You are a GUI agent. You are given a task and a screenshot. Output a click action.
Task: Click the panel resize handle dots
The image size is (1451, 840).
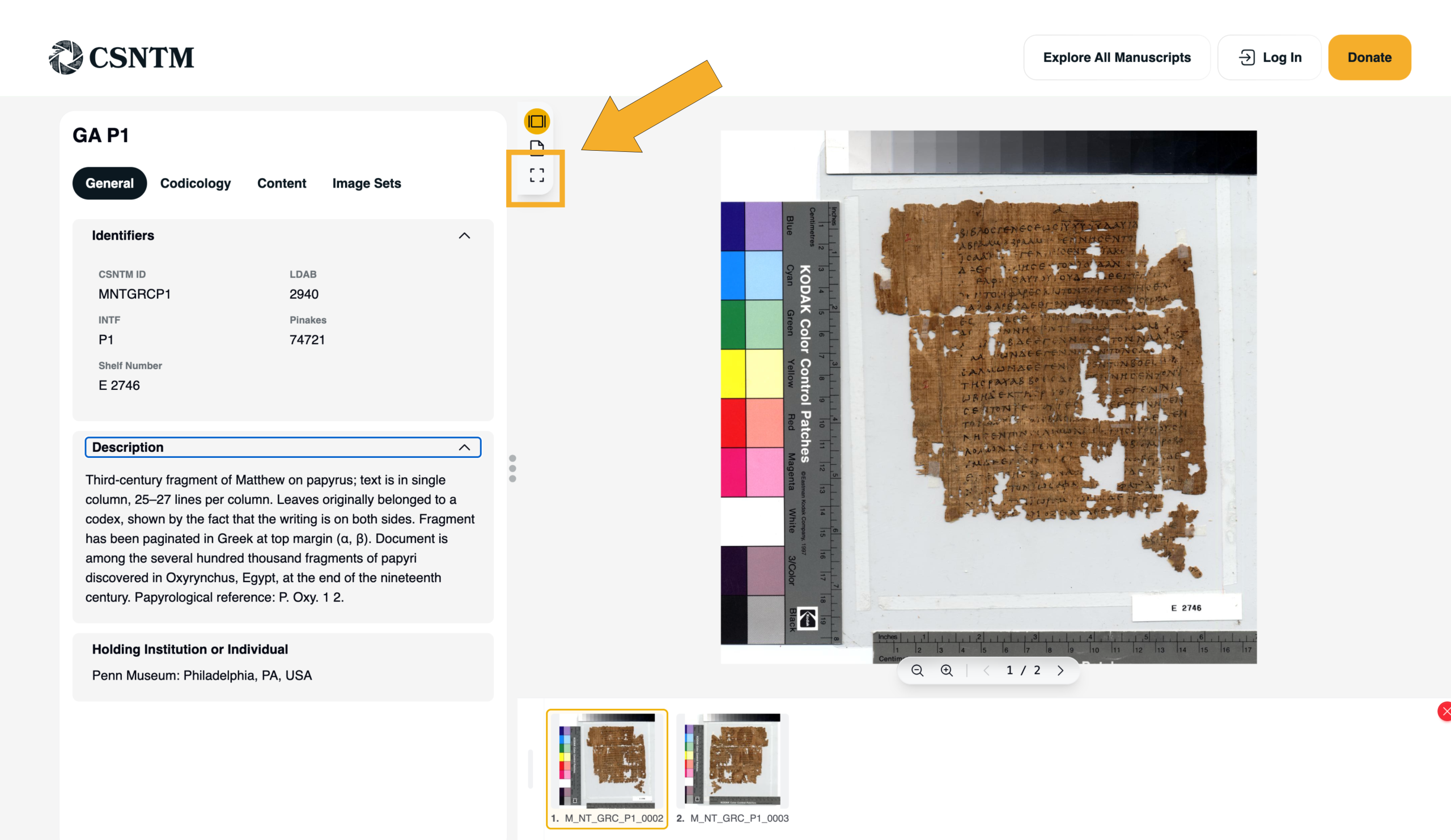pyautogui.click(x=512, y=468)
